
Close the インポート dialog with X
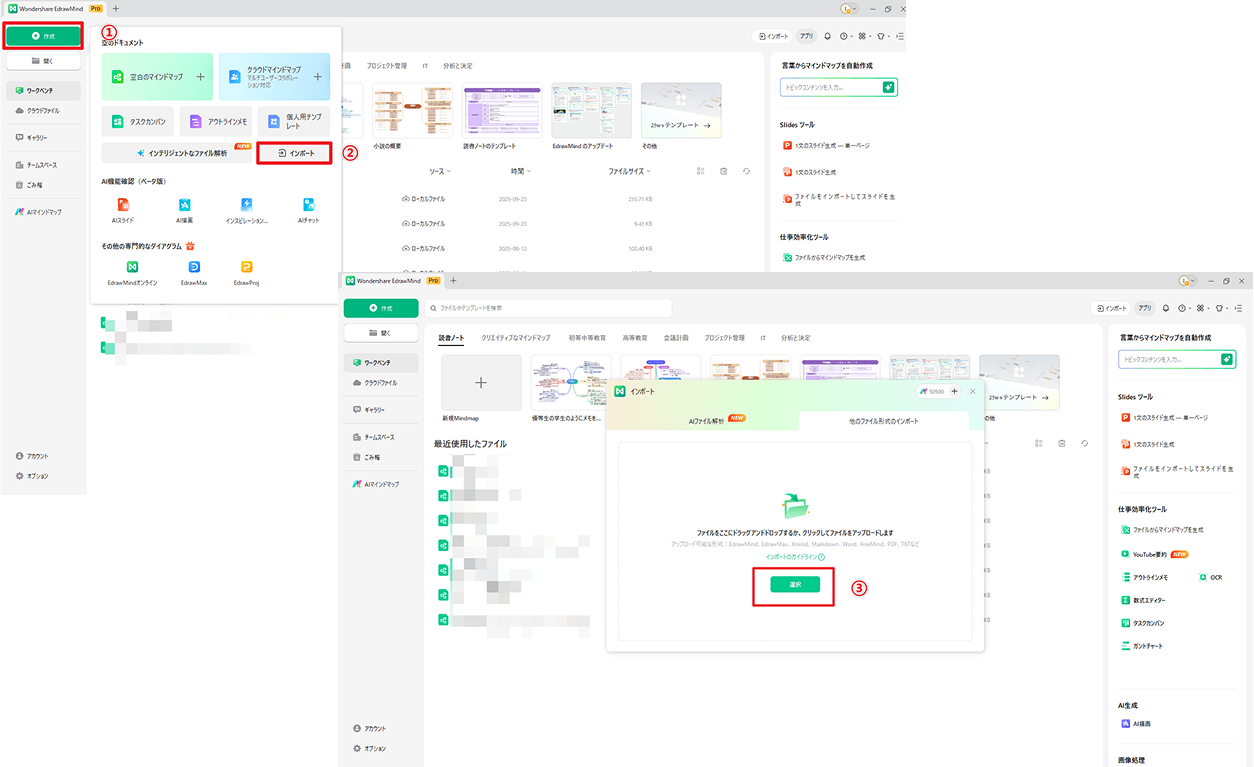point(973,392)
